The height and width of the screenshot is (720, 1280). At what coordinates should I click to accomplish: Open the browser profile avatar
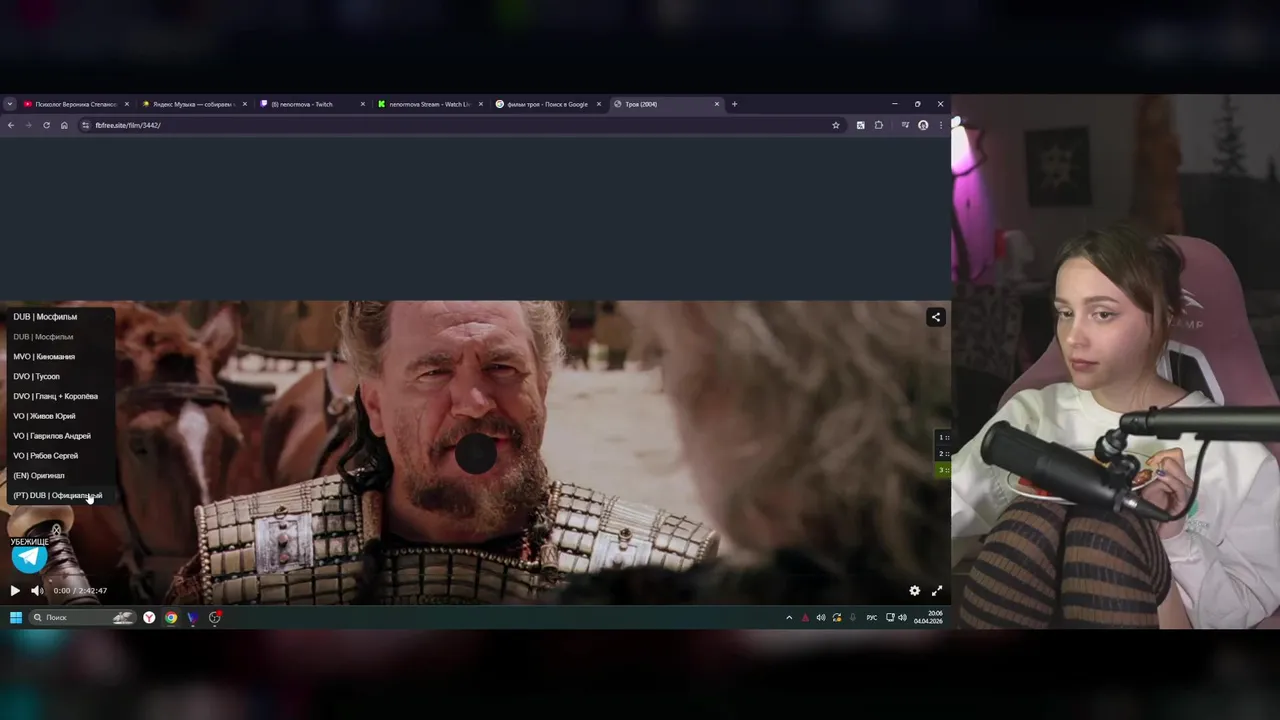point(923,125)
